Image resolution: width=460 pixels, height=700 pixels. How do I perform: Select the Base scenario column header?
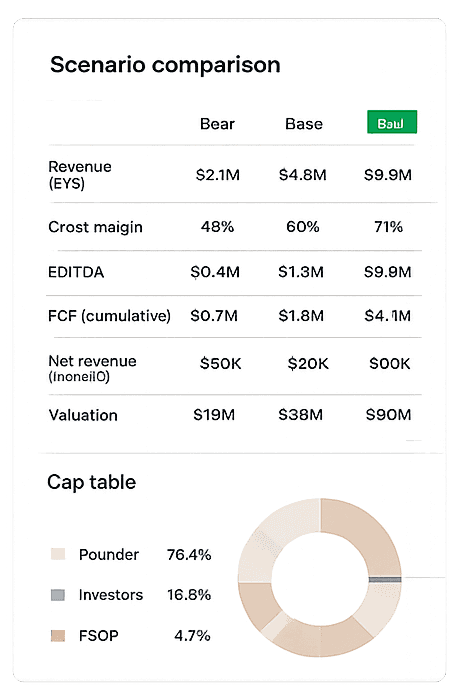pos(304,124)
